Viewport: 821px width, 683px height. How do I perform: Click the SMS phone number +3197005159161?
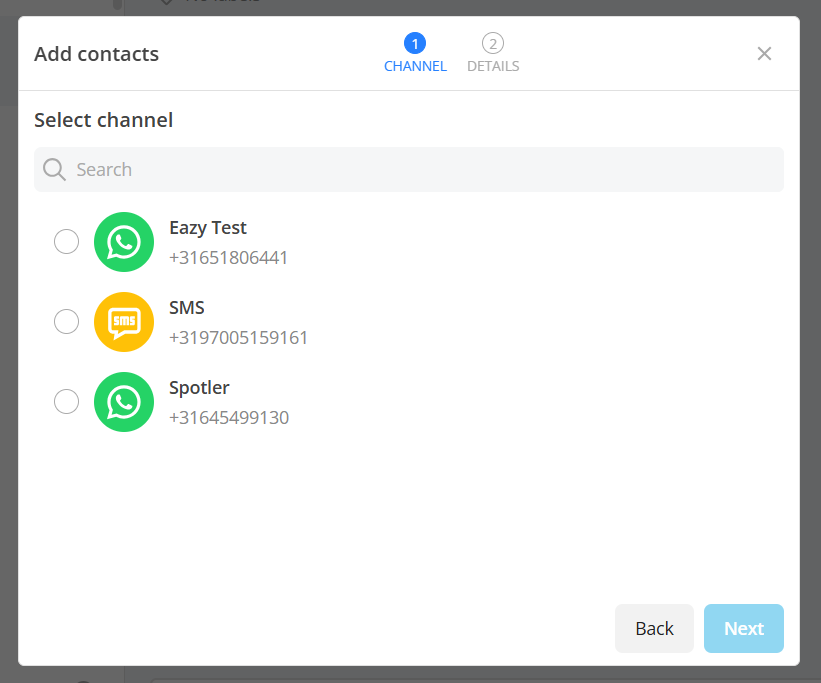(x=238, y=337)
